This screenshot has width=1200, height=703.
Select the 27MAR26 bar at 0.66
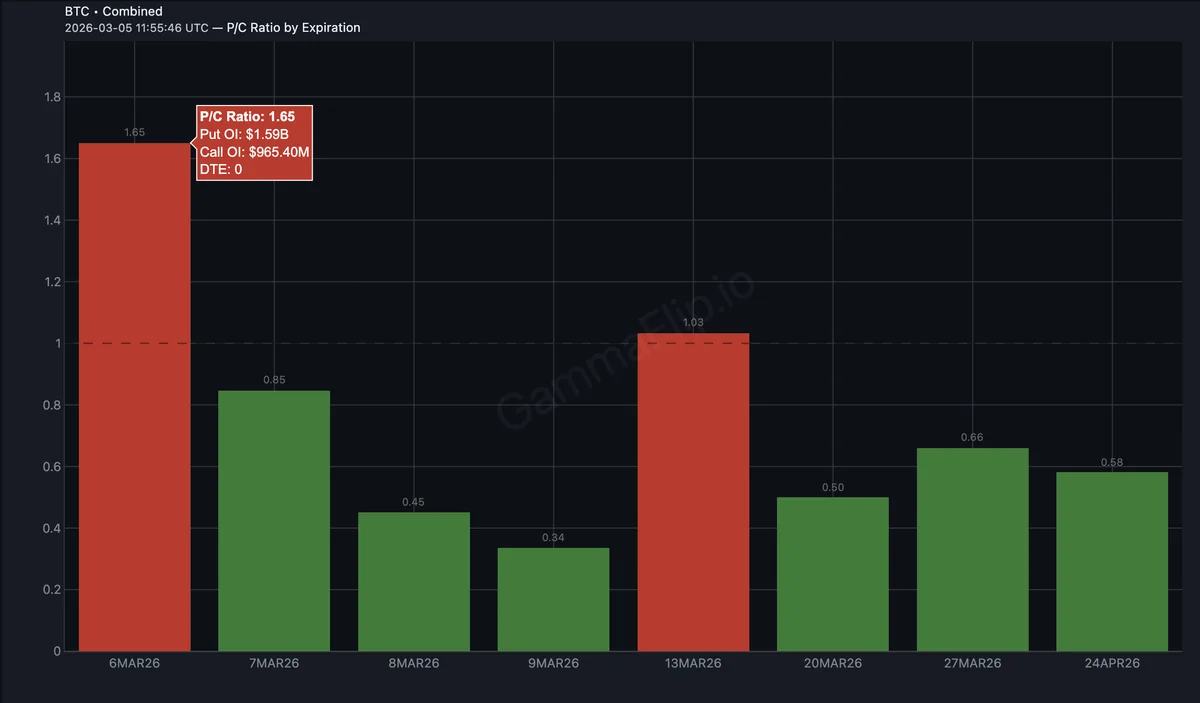click(972, 550)
